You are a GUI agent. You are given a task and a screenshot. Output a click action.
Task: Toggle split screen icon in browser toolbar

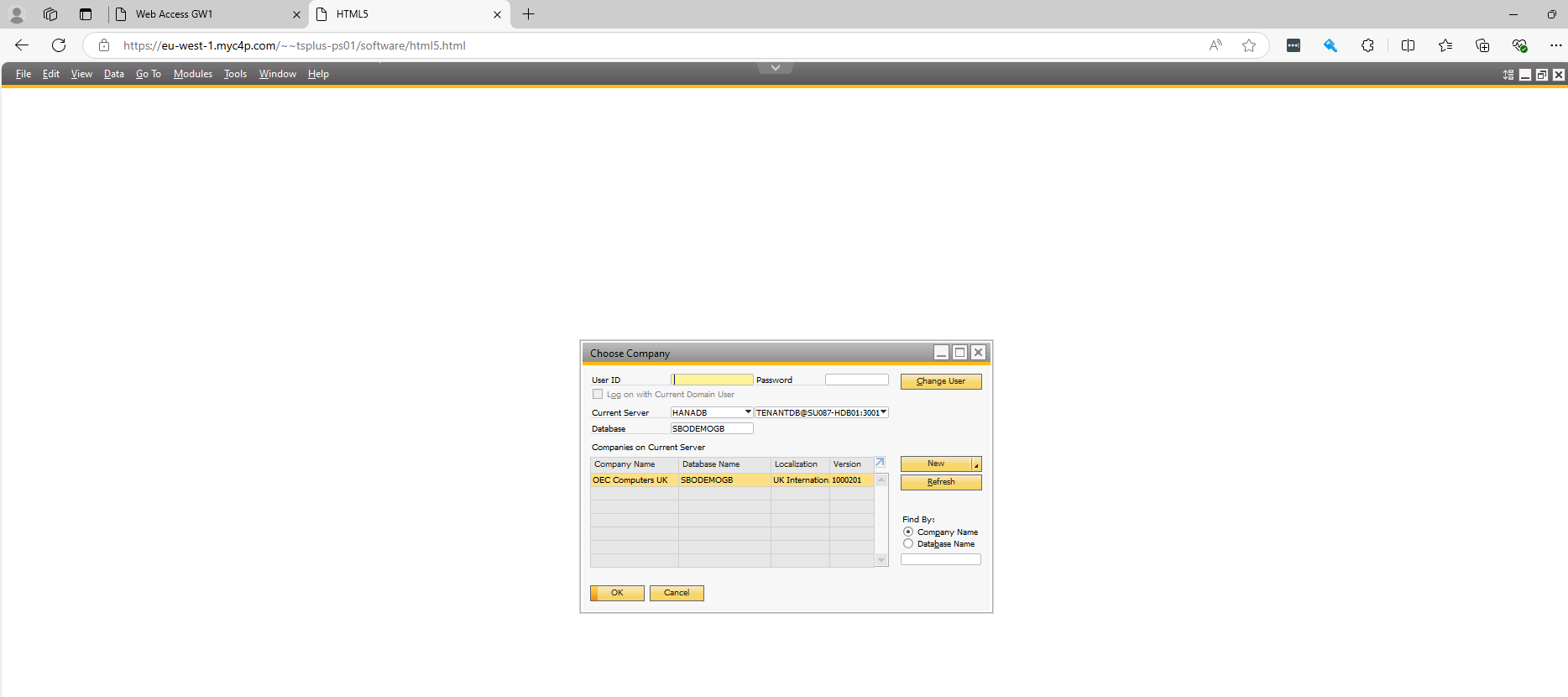1409,45
